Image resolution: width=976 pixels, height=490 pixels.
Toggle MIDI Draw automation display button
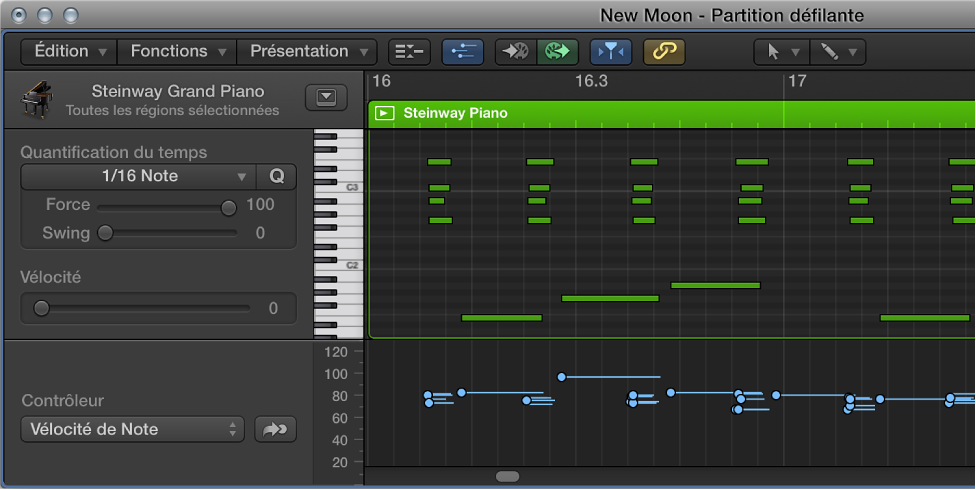[462, 52]
